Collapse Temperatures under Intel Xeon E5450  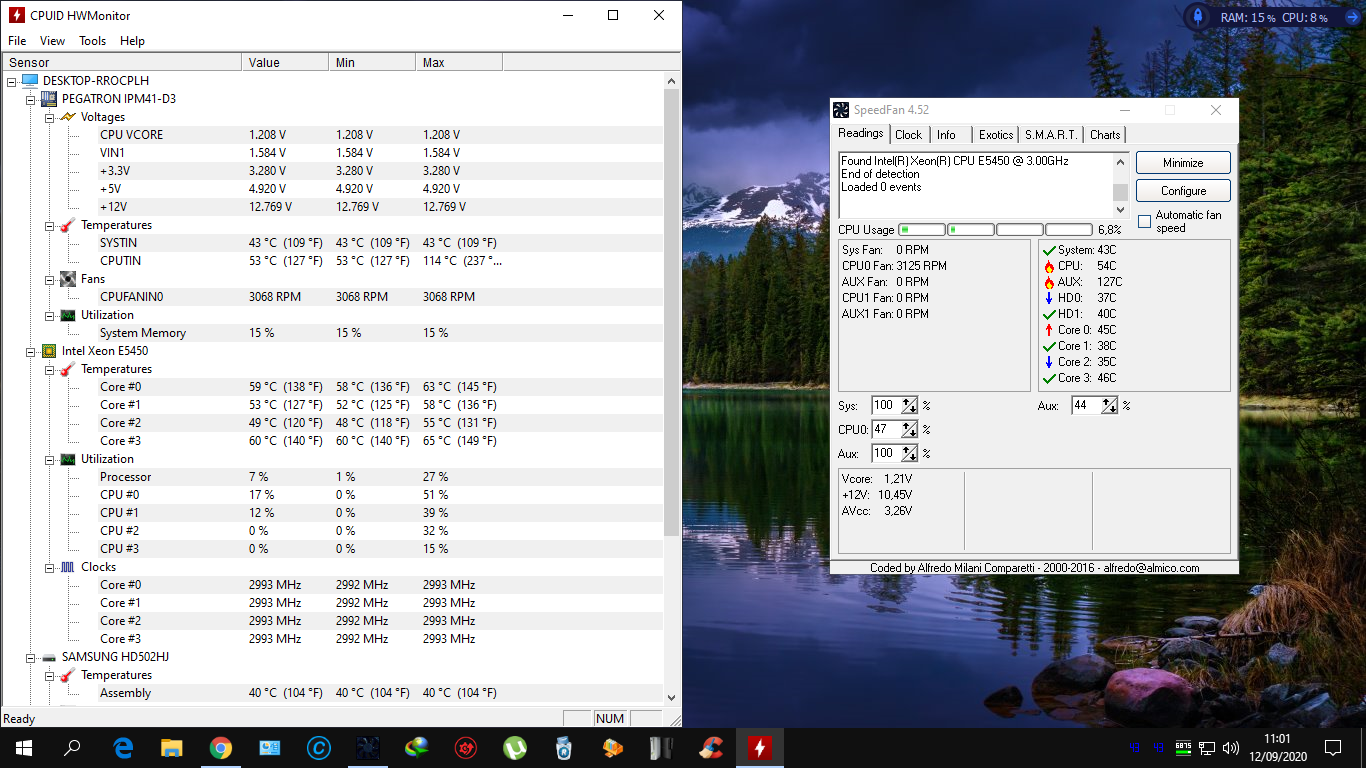point(50,369)
